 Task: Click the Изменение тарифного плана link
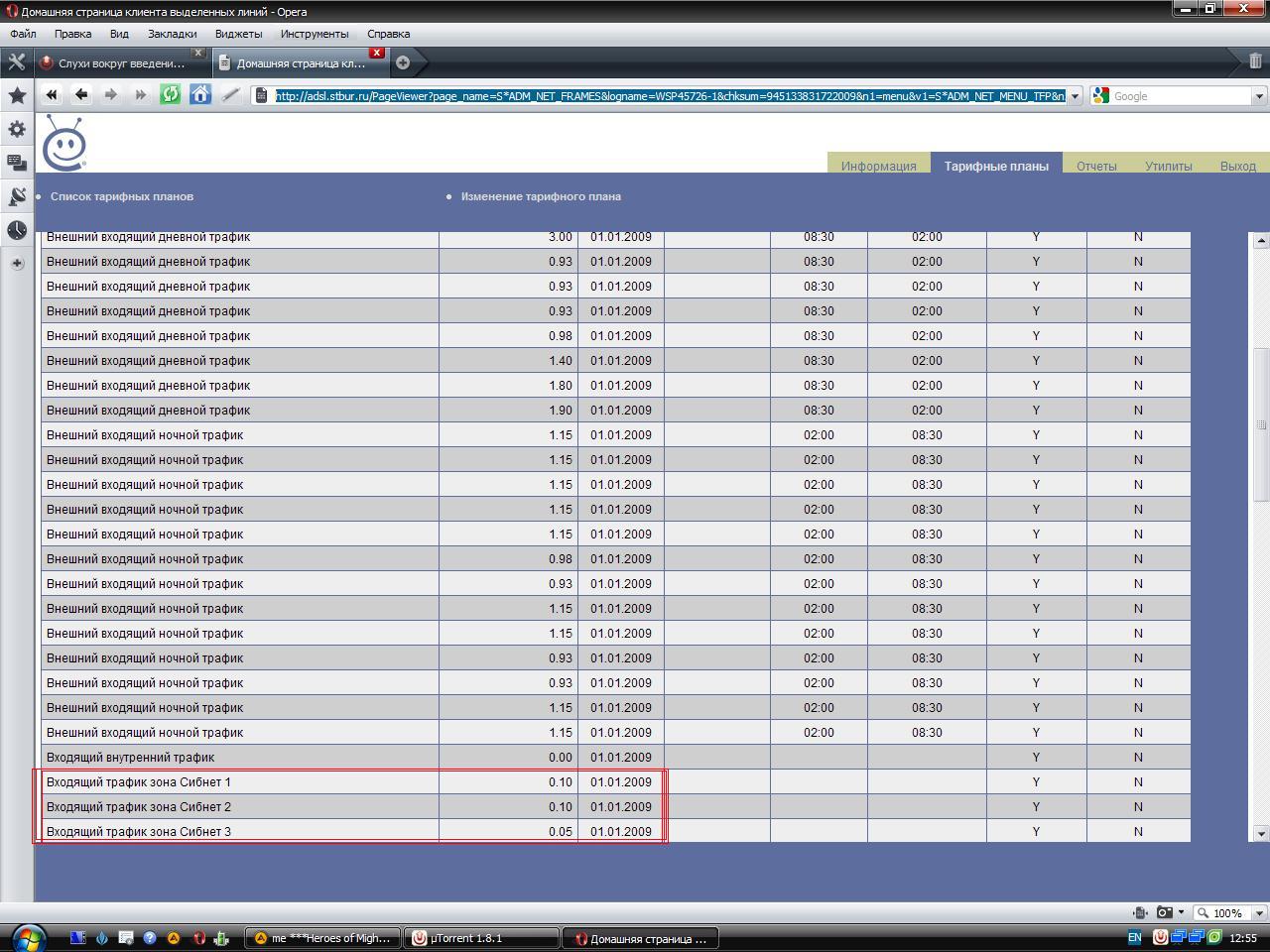pyautogui.click(x=541, y=196)
